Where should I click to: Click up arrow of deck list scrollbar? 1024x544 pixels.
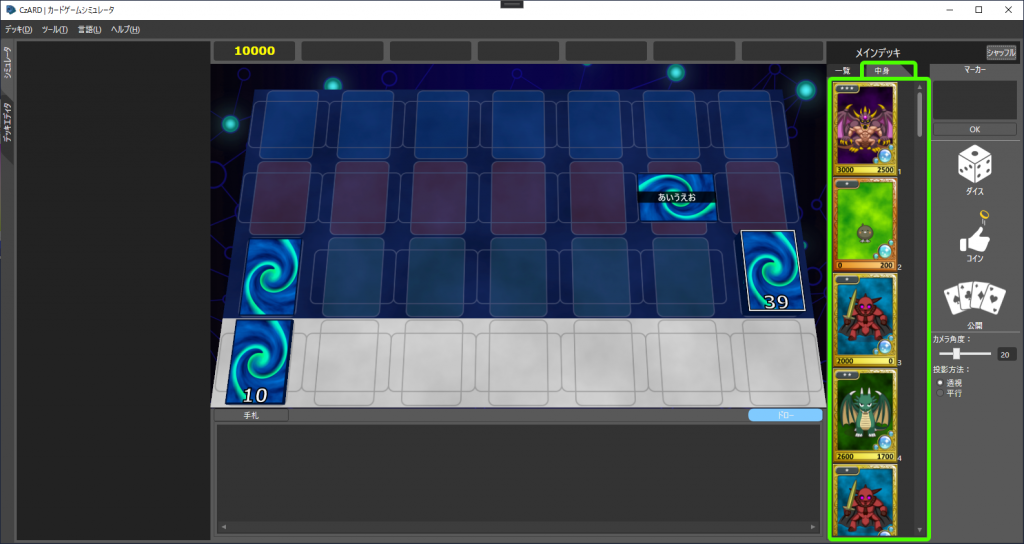point(920,87)
